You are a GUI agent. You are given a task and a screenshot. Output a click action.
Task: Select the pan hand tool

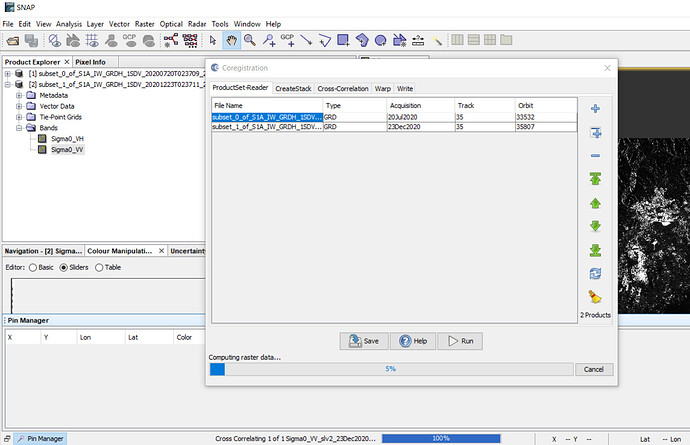231,40
